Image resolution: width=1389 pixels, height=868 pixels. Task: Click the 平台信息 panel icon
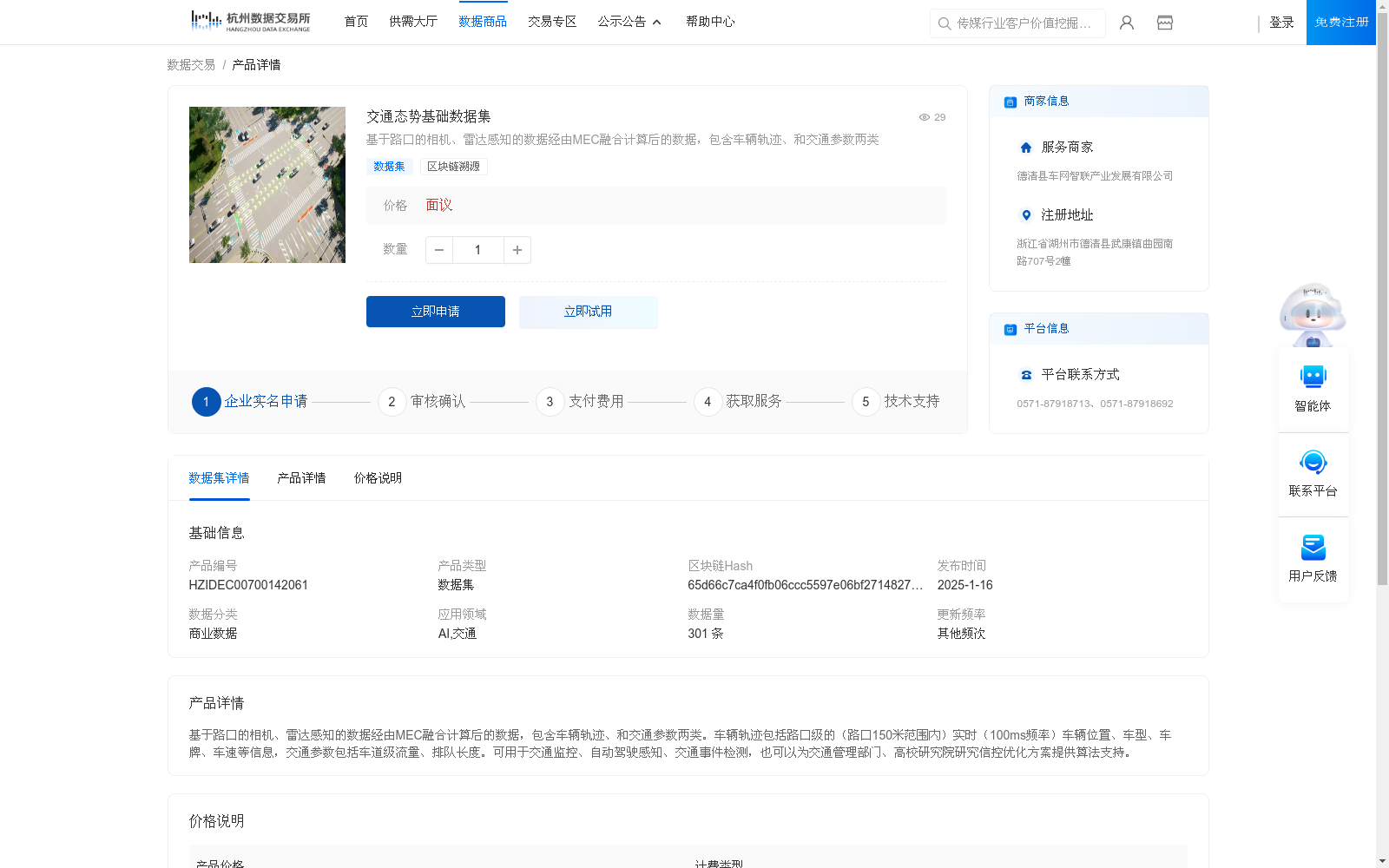[1010, 330]
